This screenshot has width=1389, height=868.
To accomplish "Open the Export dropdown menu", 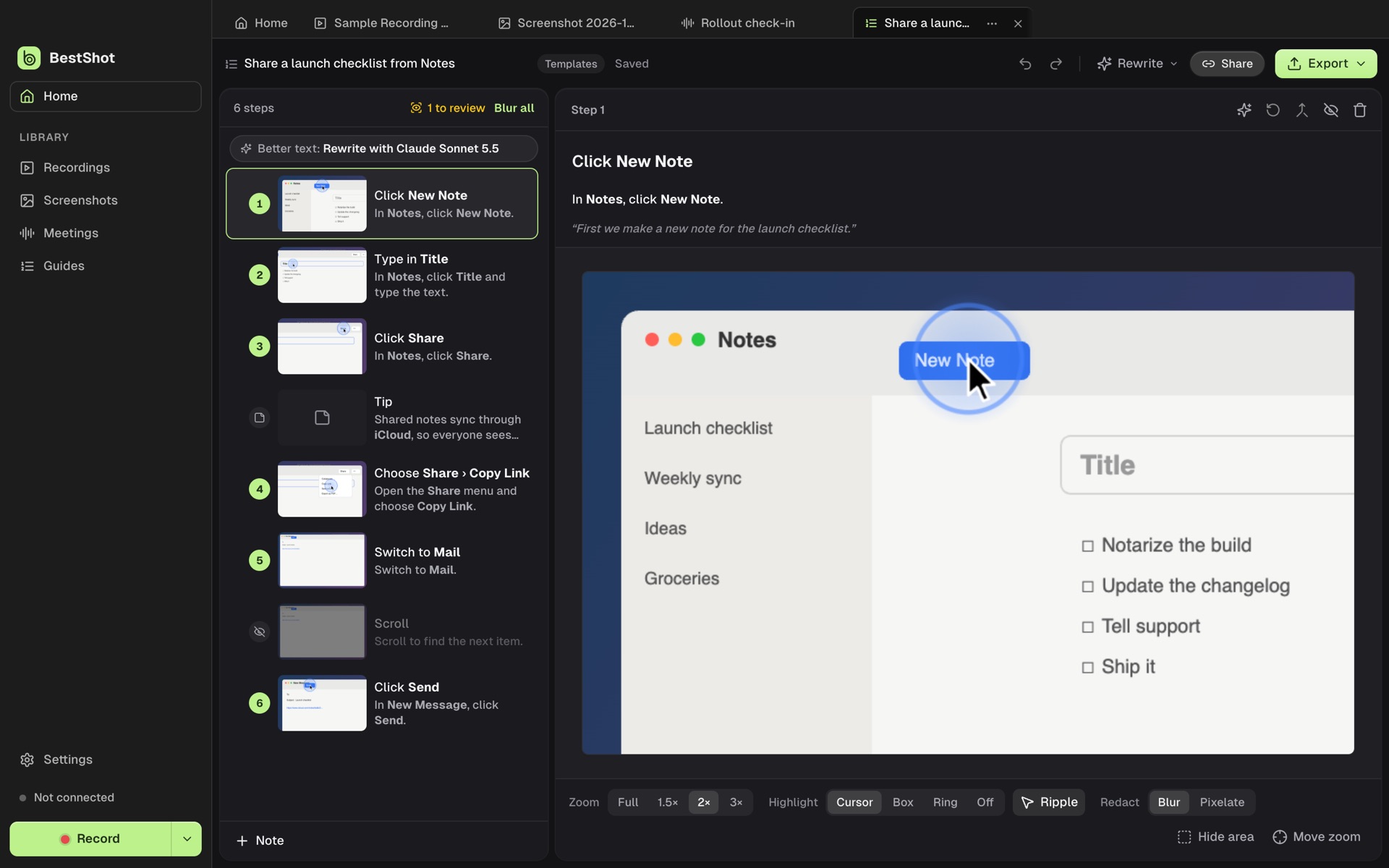I will pos(1325,64).
